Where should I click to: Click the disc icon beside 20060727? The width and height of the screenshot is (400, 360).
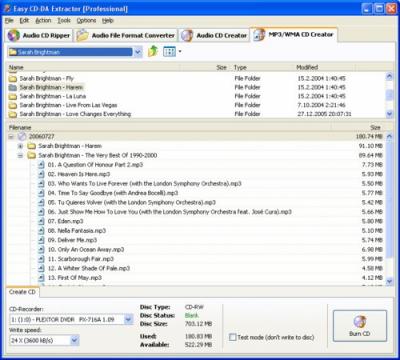pos(22,136)
